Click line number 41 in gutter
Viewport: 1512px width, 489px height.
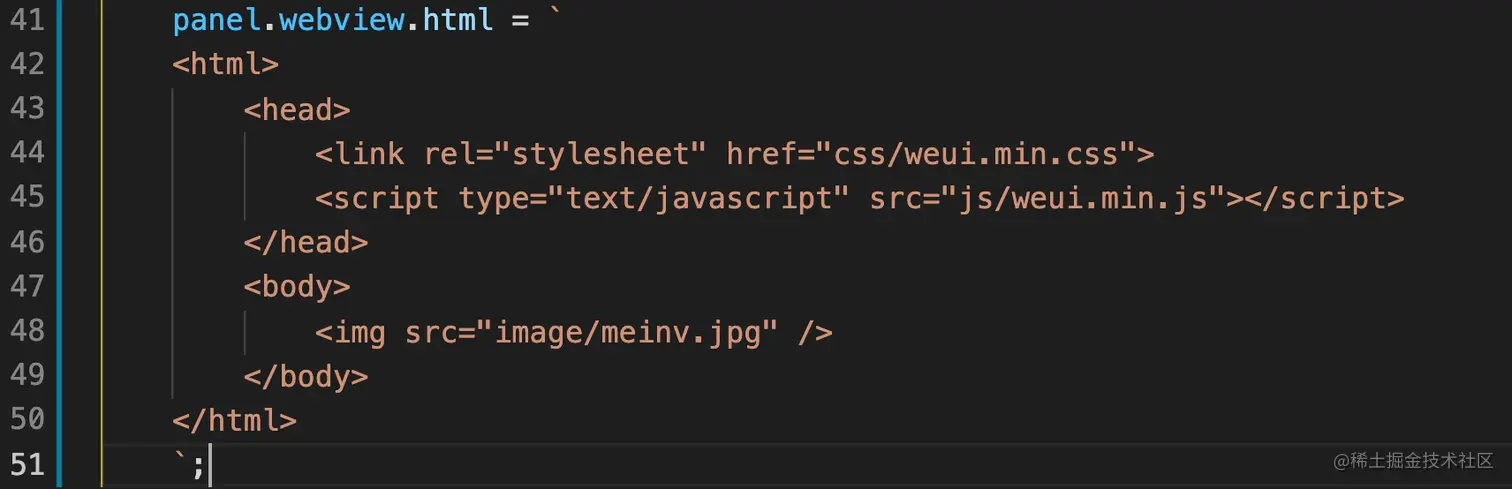pos(26,20)
